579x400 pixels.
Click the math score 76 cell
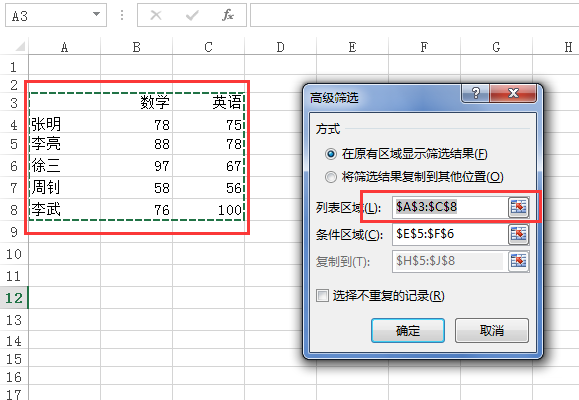coord(136,210)
